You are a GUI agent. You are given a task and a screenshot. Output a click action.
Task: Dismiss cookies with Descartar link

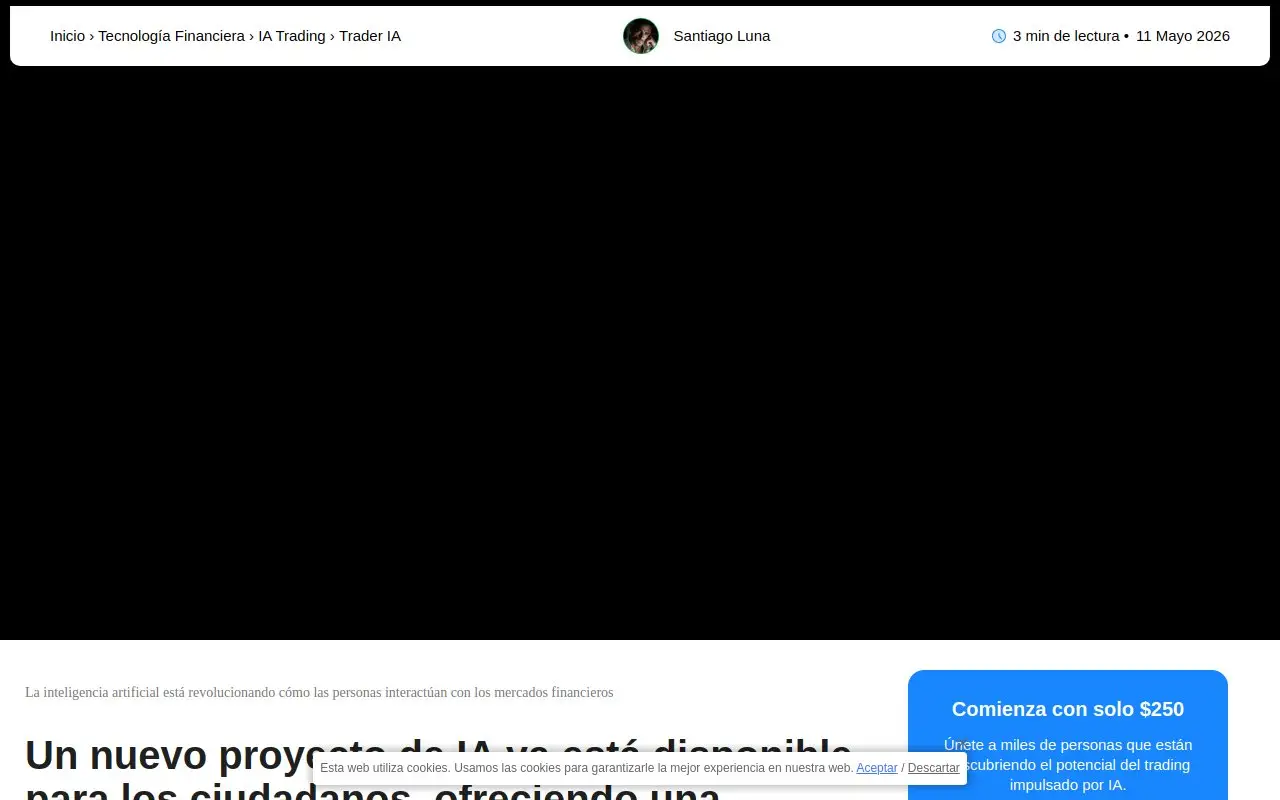[x=934, y=768]
